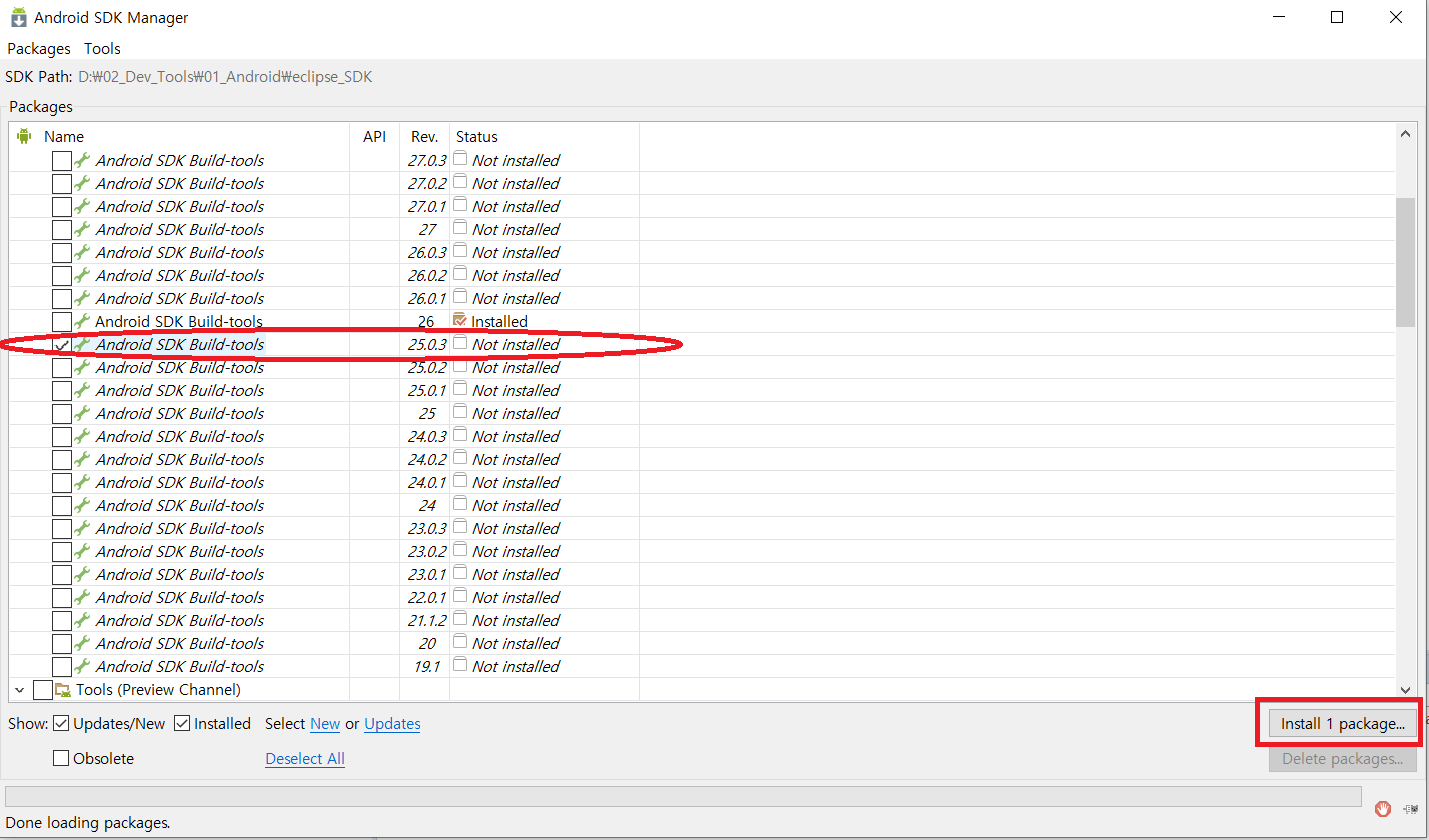This screenshot has height=840, width=1429.
Task: Click wrench icon of Build-tools 24 row
Action: 82,505
